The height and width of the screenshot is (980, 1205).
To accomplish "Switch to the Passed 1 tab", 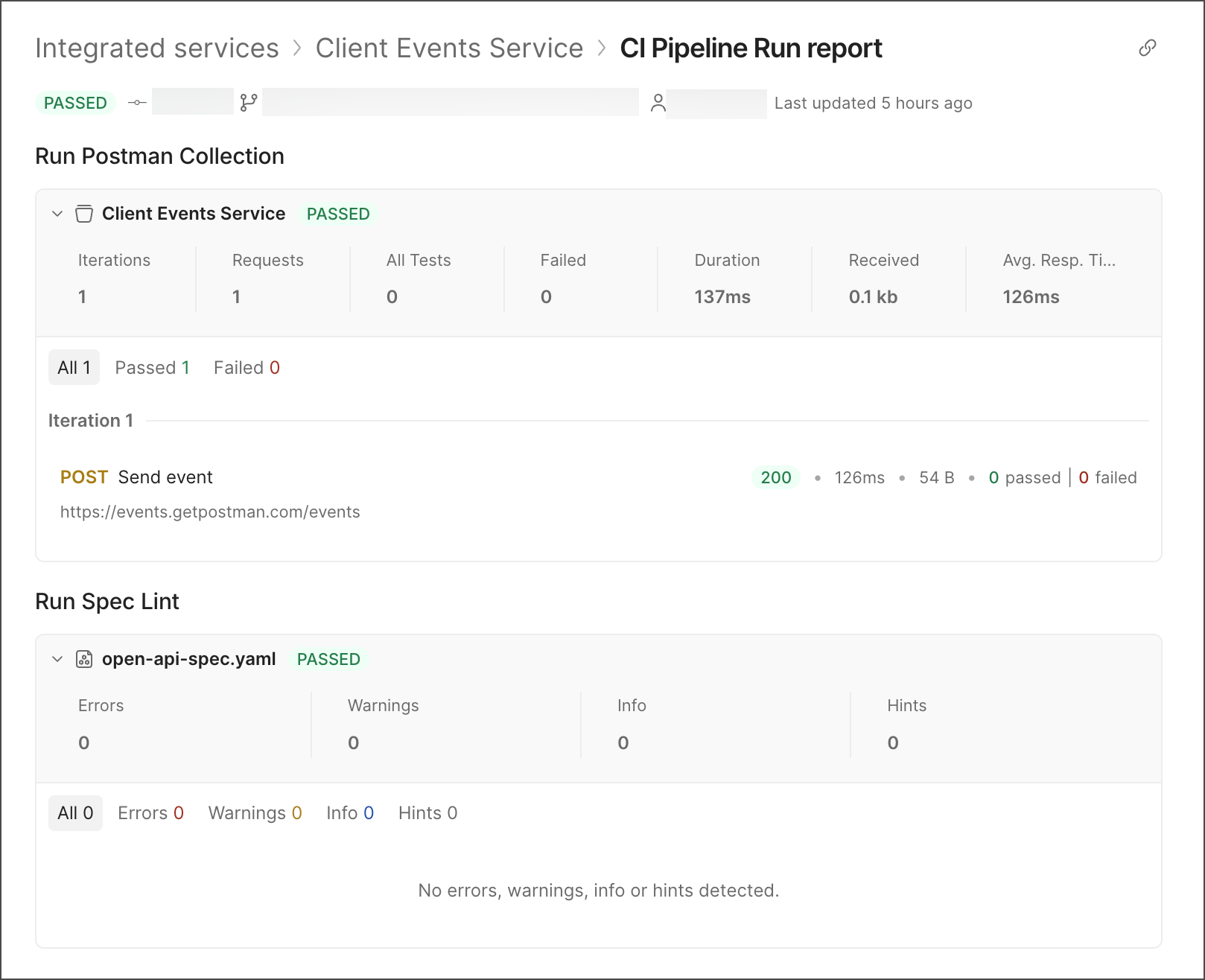I will coord(153,367).
